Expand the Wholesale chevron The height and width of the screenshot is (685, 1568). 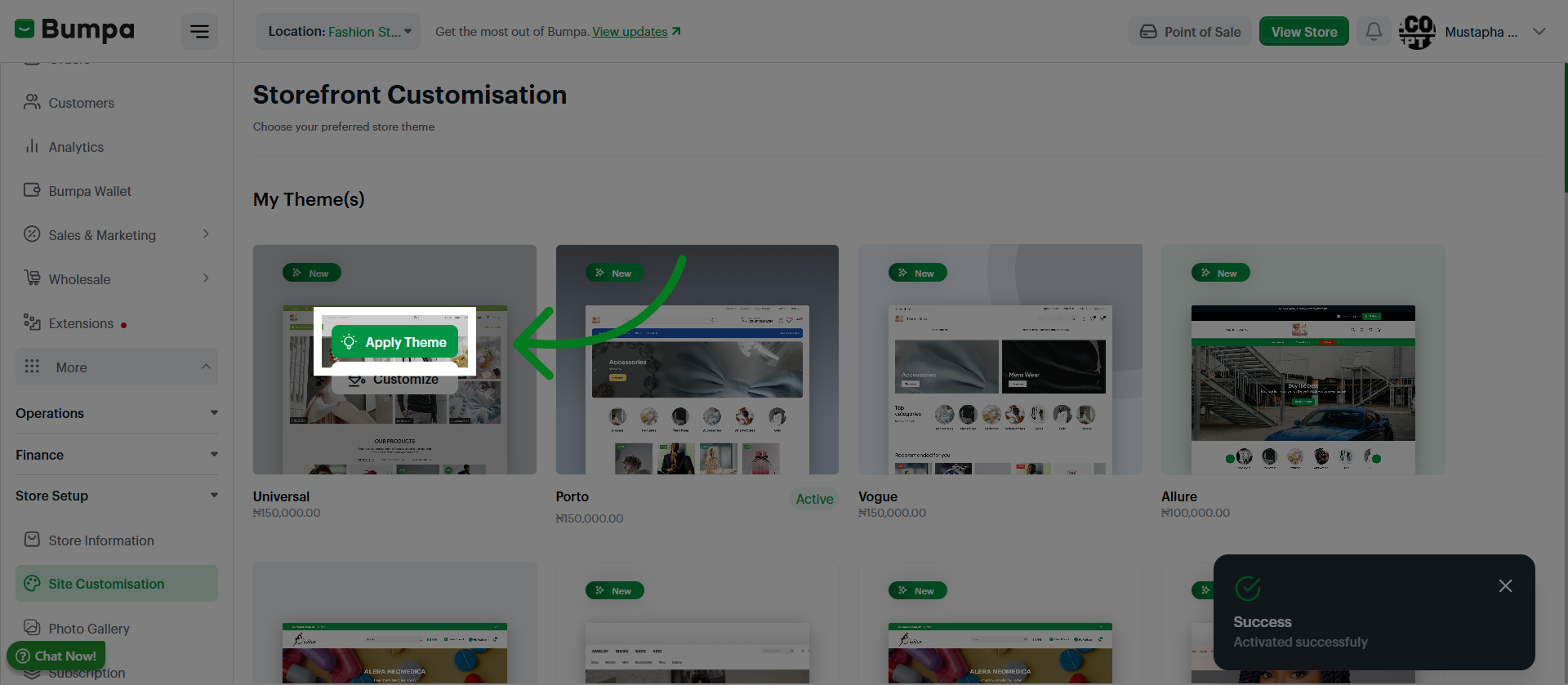(x=206, y=278)
